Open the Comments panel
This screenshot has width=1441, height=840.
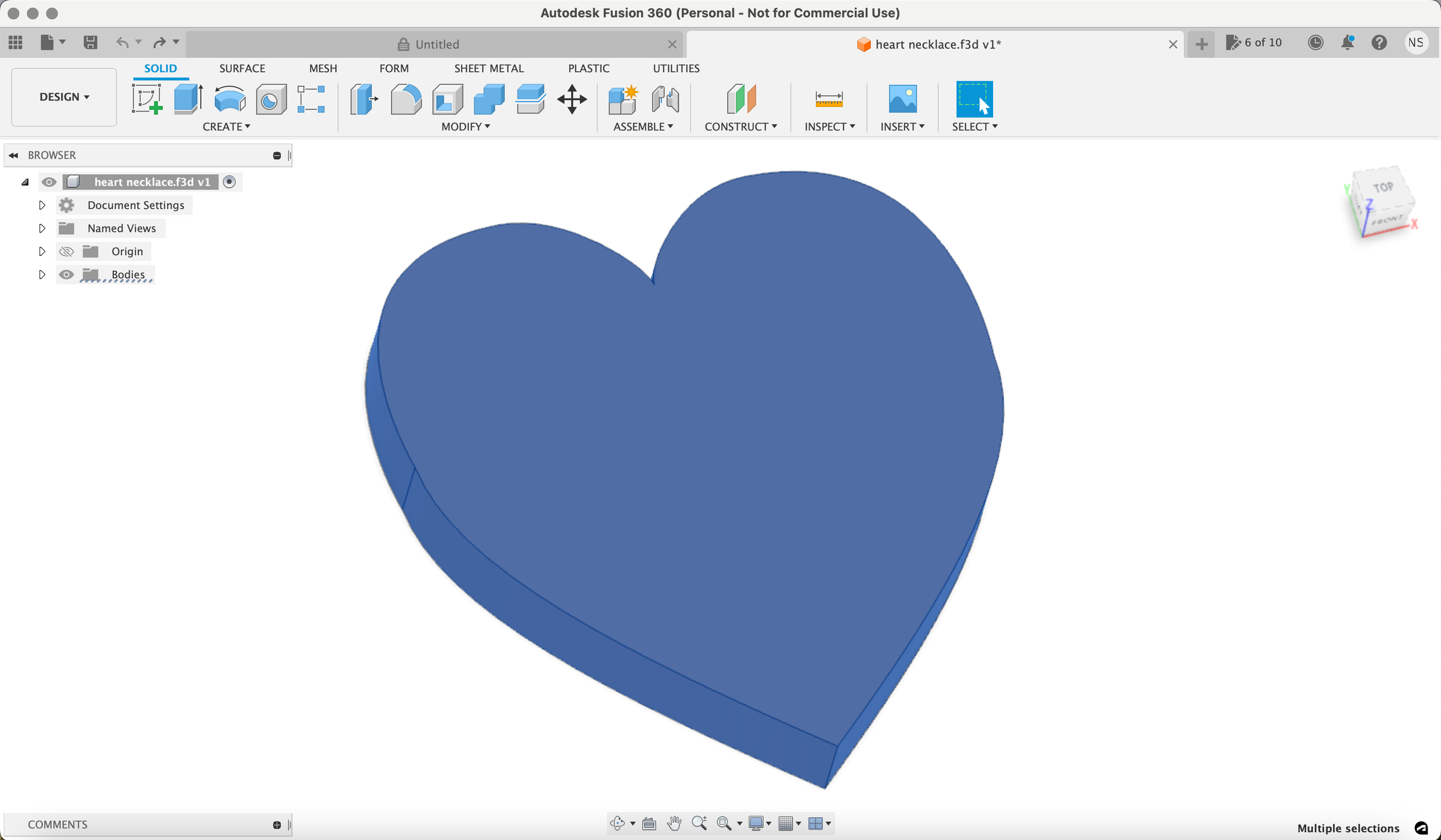[58, 824]
